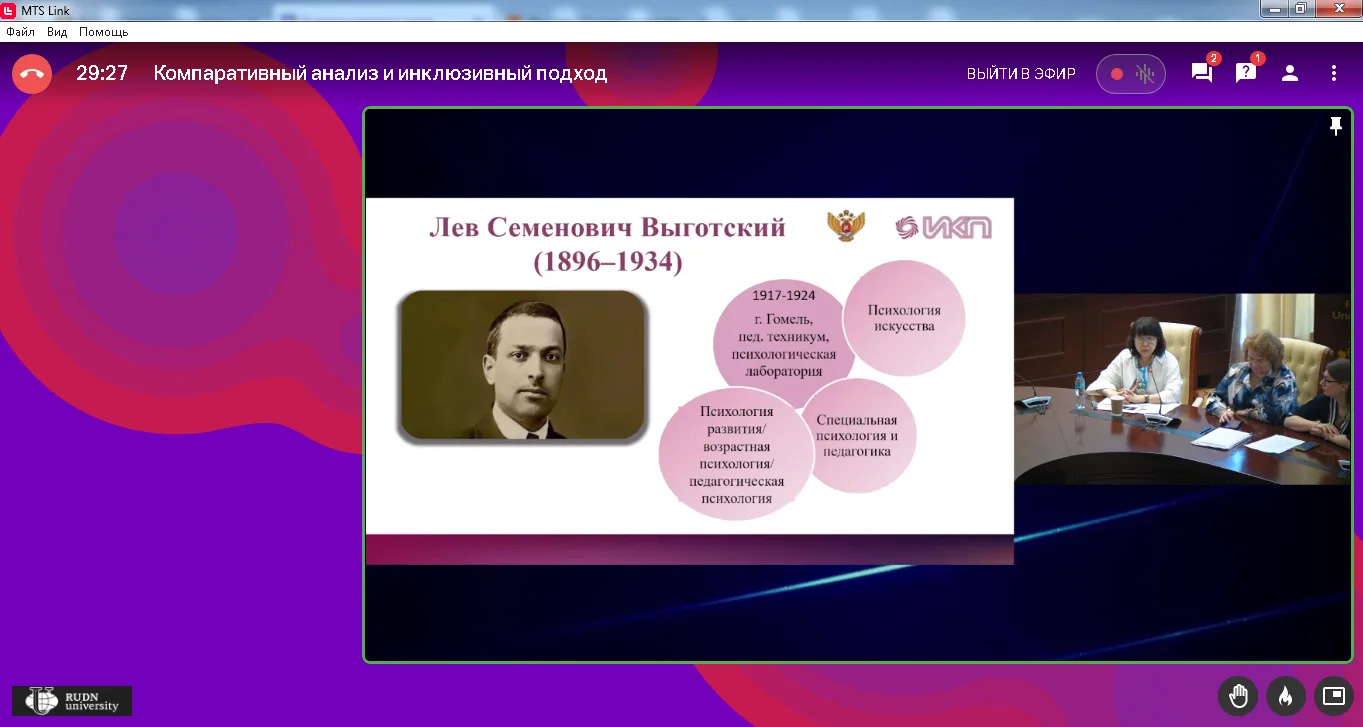This screenshot has width=1363, height=727.
Task: Open the three-dot more options menu
Action: click(x=1334, y=73)
